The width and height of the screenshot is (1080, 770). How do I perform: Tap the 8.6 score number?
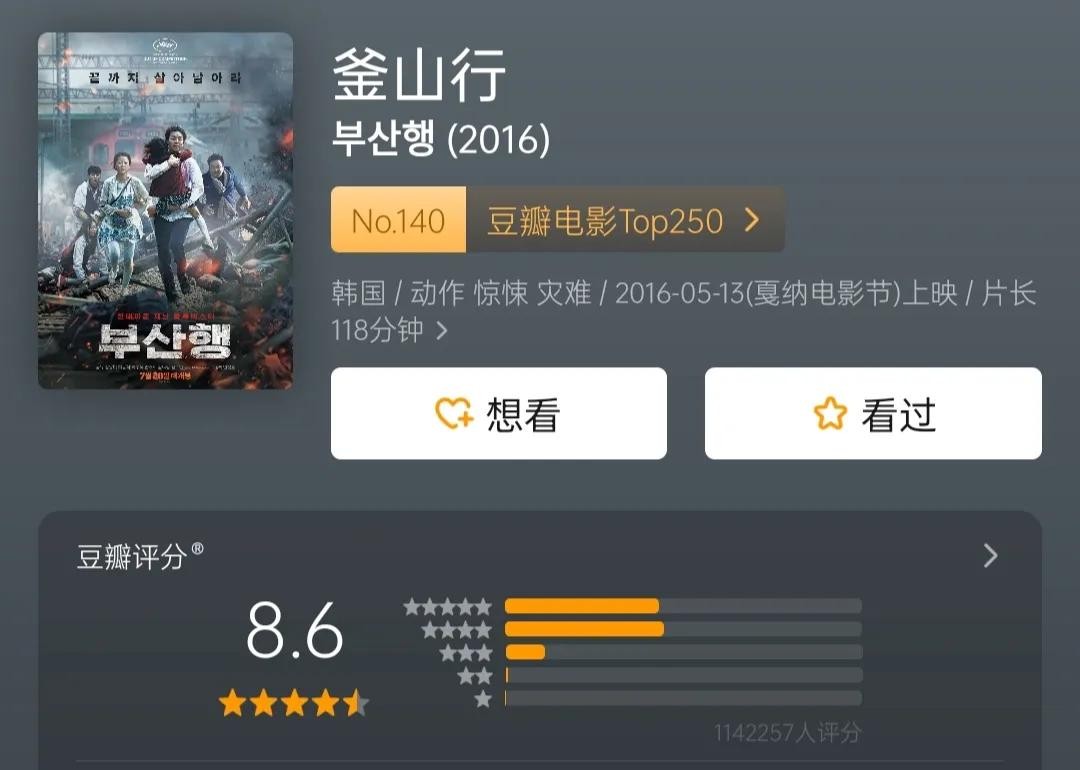[x=294, y=629]
